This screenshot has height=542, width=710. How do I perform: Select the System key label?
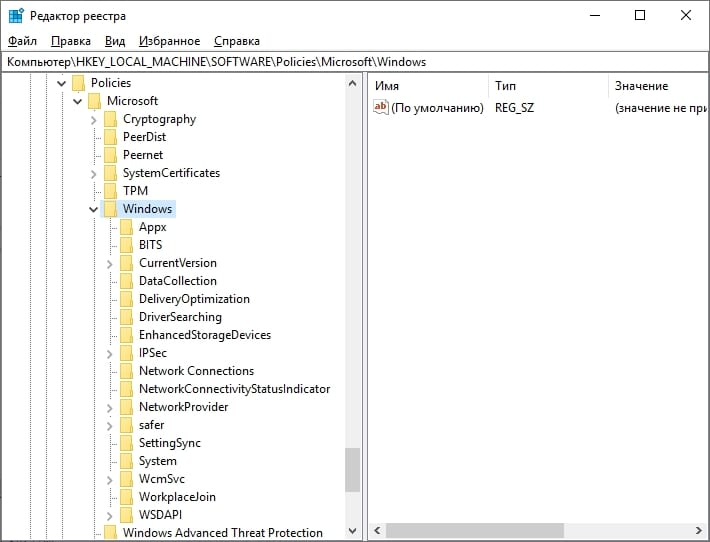(158, 461)
